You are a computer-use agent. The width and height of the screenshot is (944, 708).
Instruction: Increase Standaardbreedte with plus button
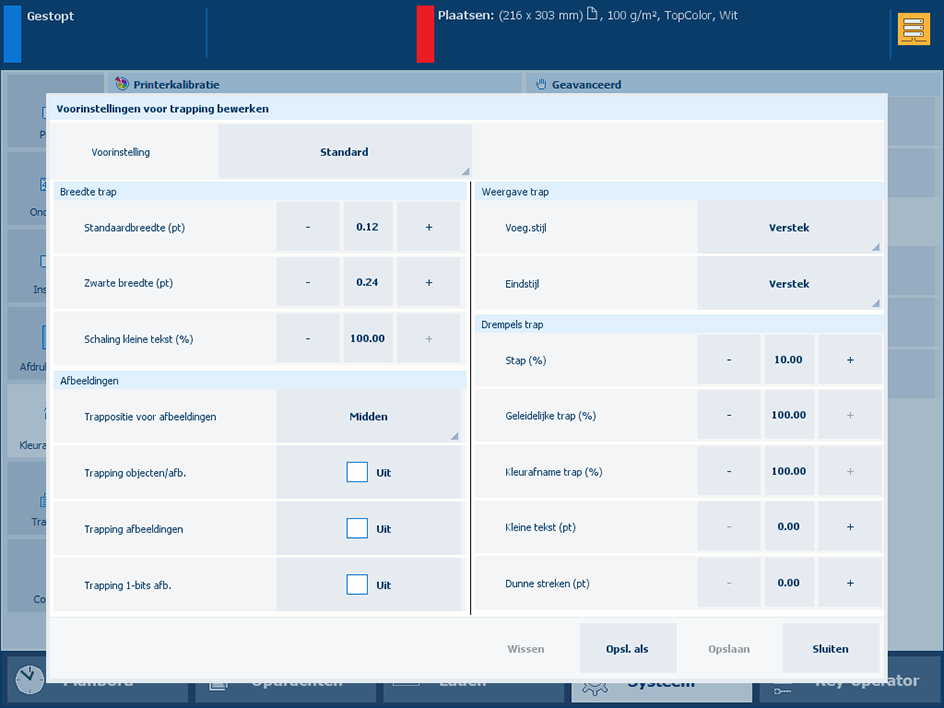(428, 227)
